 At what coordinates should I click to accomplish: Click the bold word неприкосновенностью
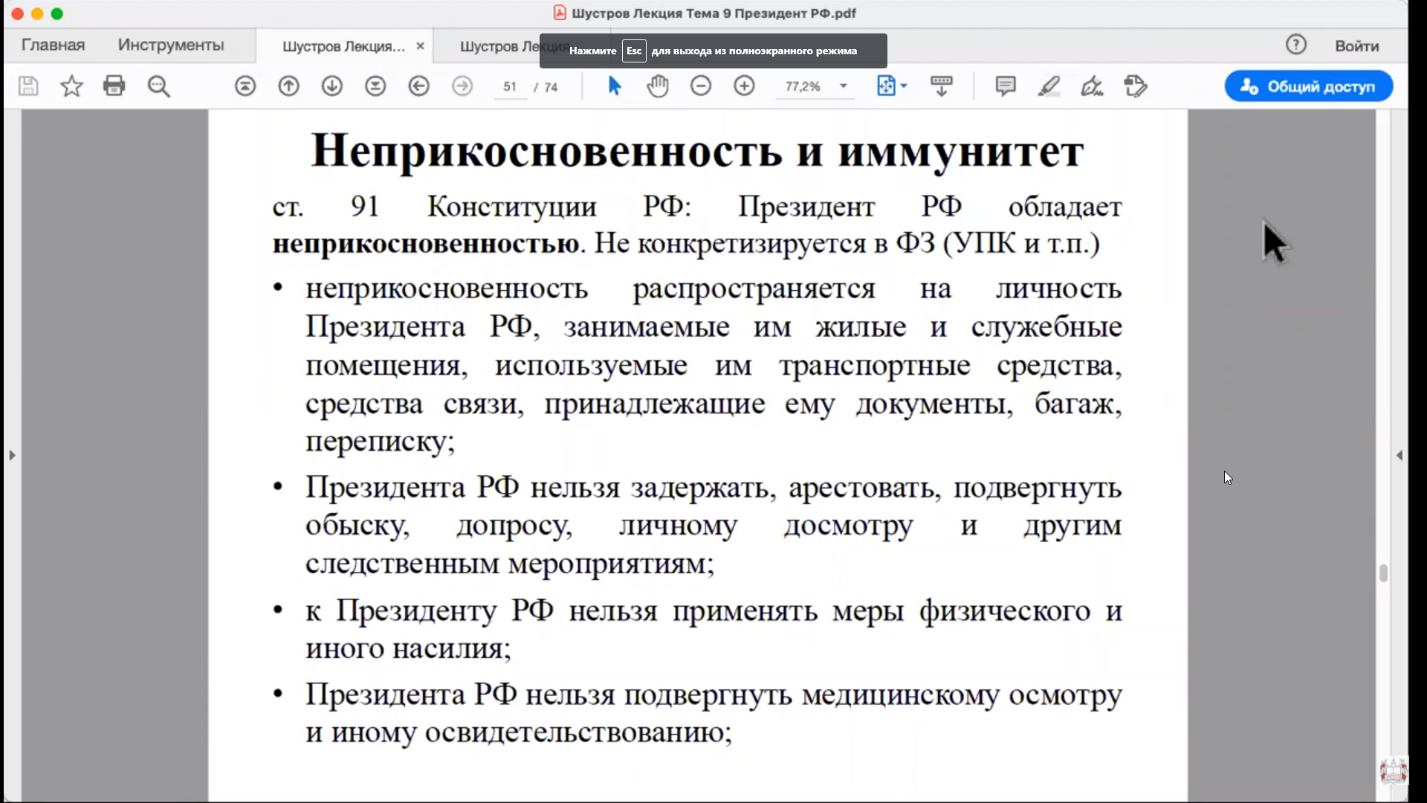point(426,244)
